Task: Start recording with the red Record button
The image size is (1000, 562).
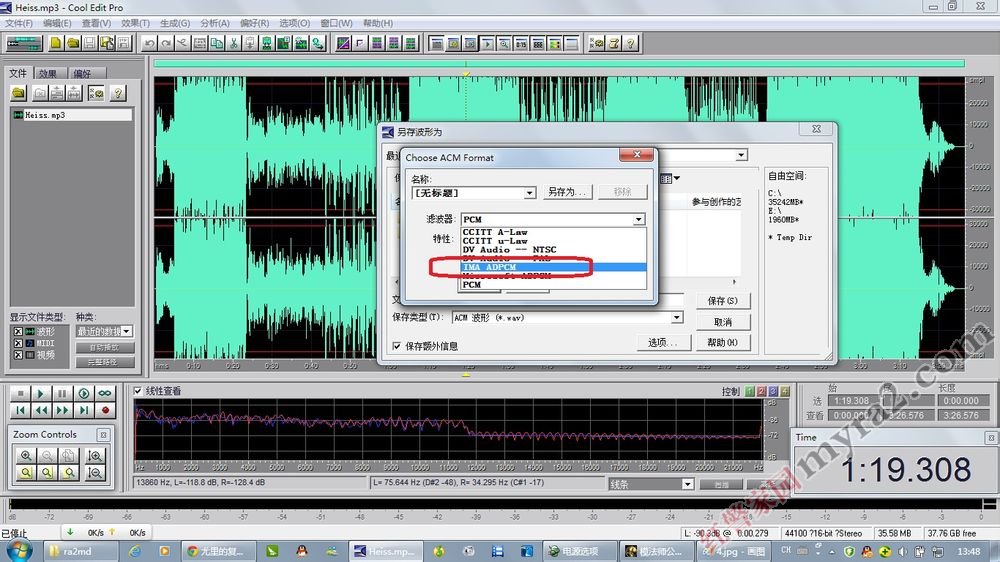Action: tap(105, 410)
